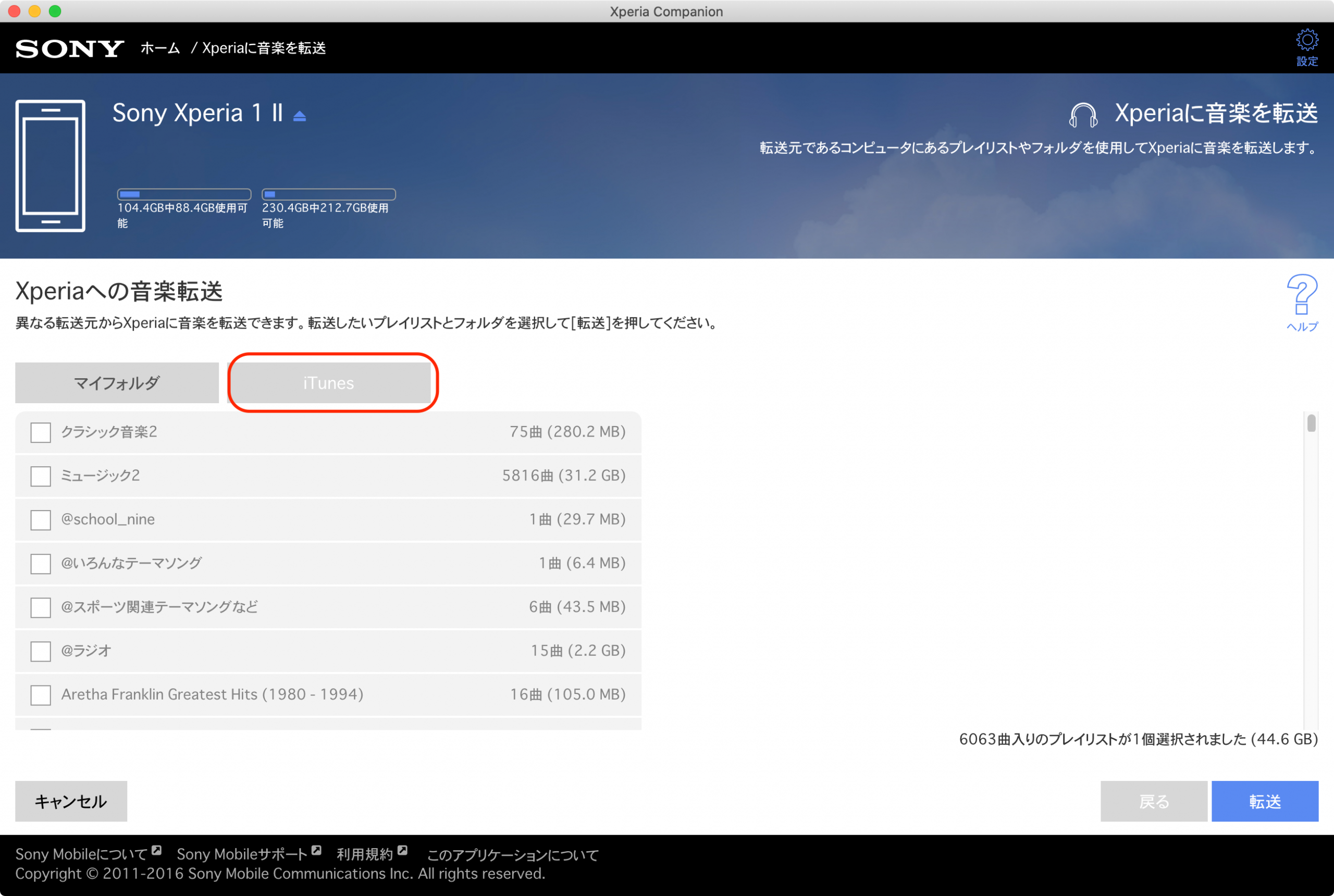This screenshot has width=1334, height=896.
Task: Click the SONY logo
Action: [69, 48]
